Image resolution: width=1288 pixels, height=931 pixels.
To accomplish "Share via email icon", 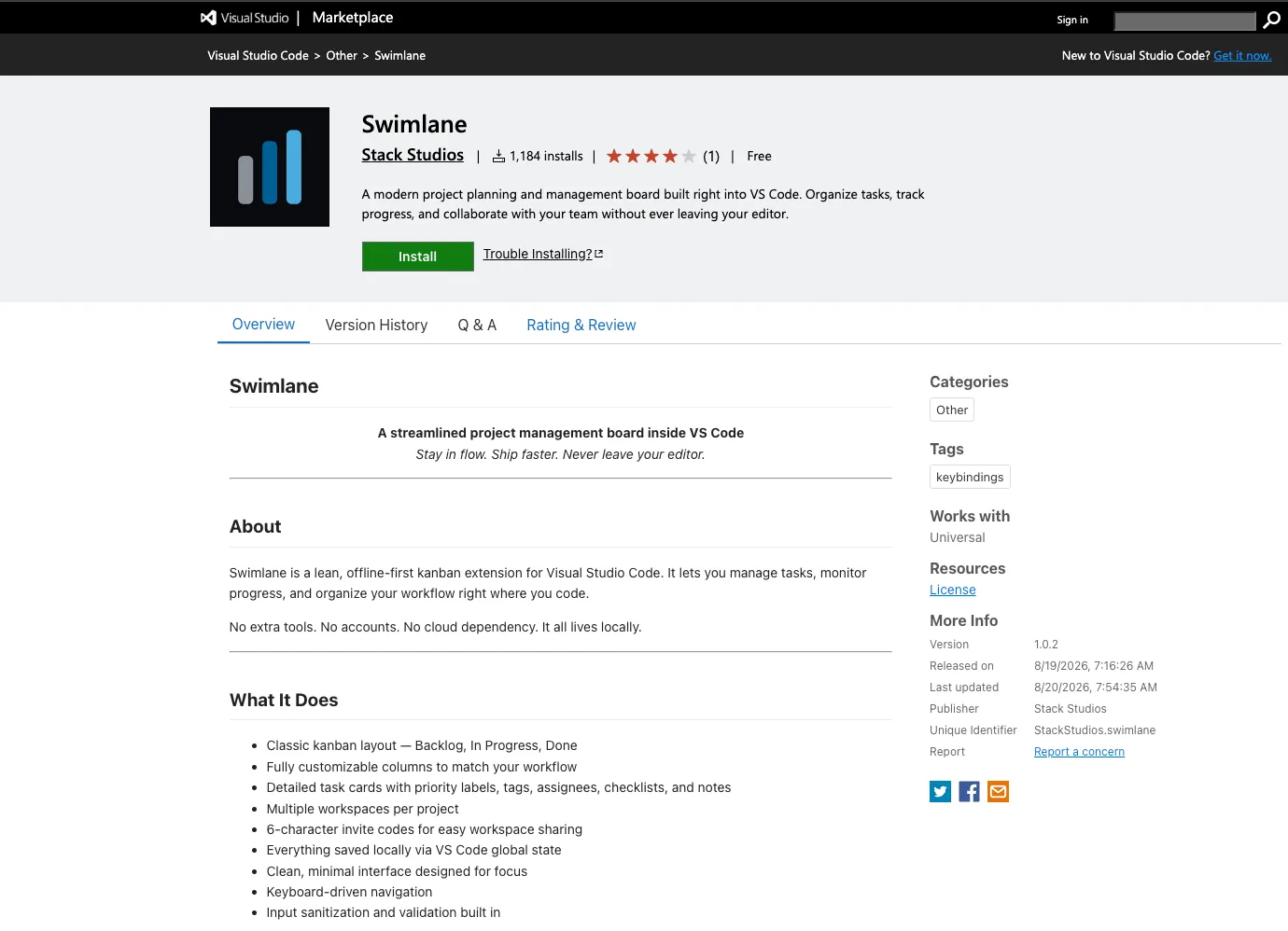I will [x=998, y=792].
